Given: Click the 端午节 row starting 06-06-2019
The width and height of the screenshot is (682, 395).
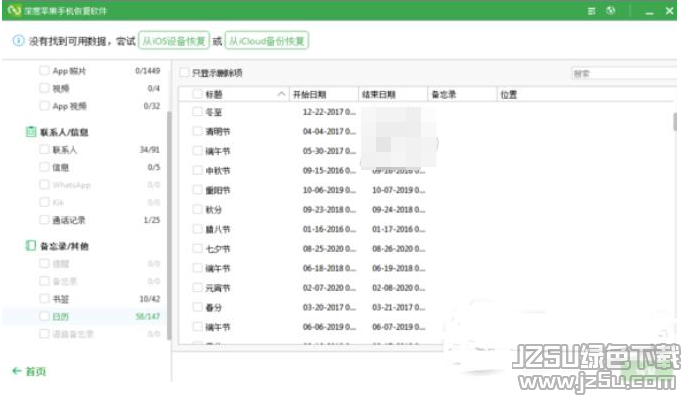Looking at the screenshot, I should (426, 327).
